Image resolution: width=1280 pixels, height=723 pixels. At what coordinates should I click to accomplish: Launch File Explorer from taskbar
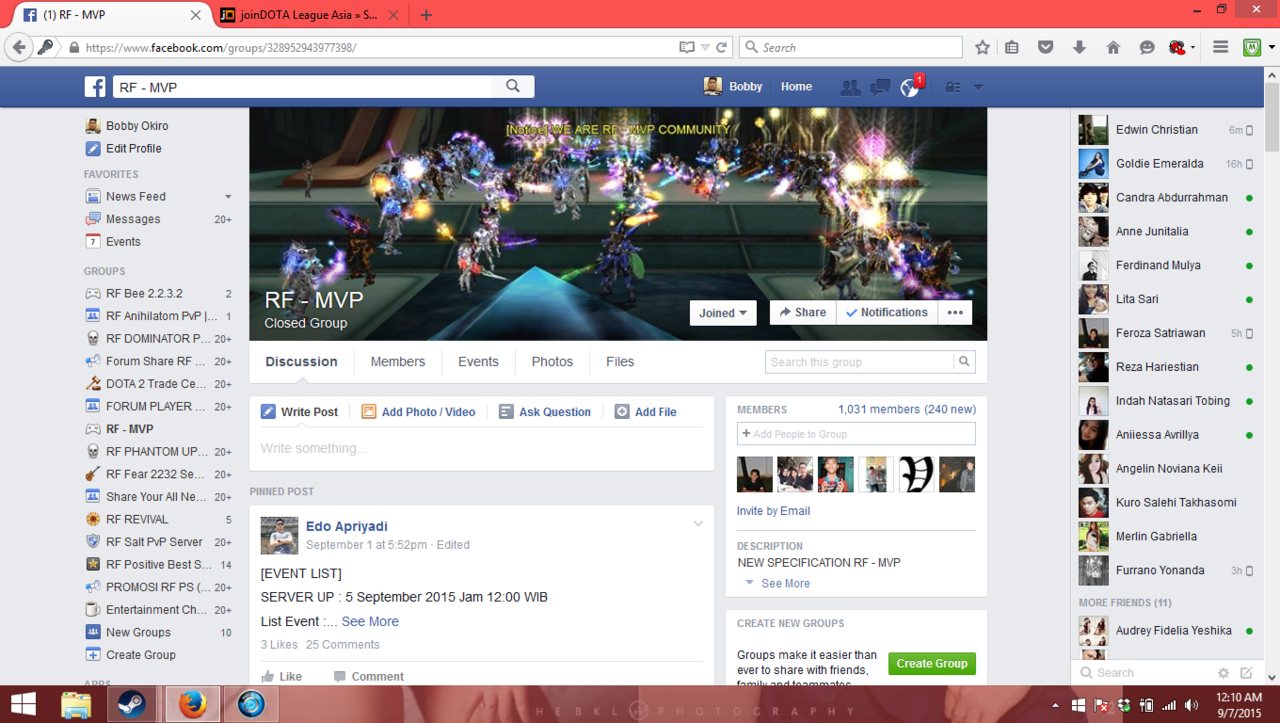(x=76, y=704)
